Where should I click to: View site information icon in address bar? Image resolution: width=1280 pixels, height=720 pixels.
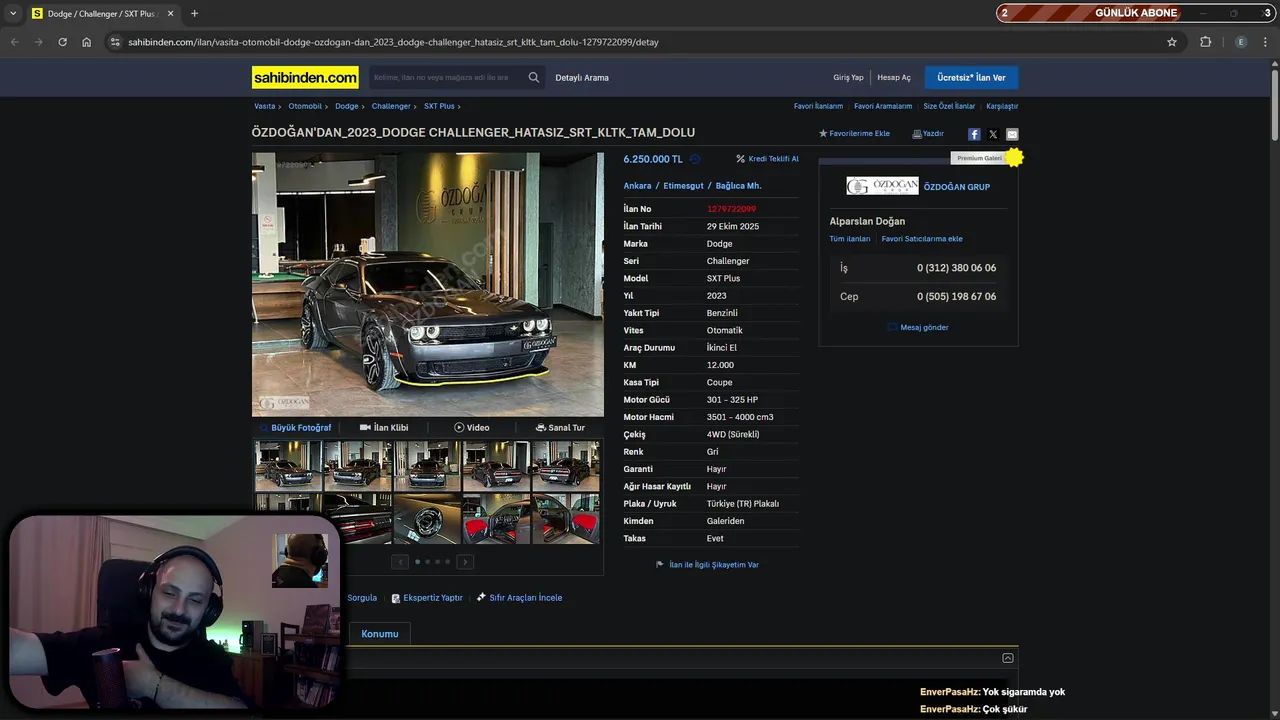(x=115, y=42)
